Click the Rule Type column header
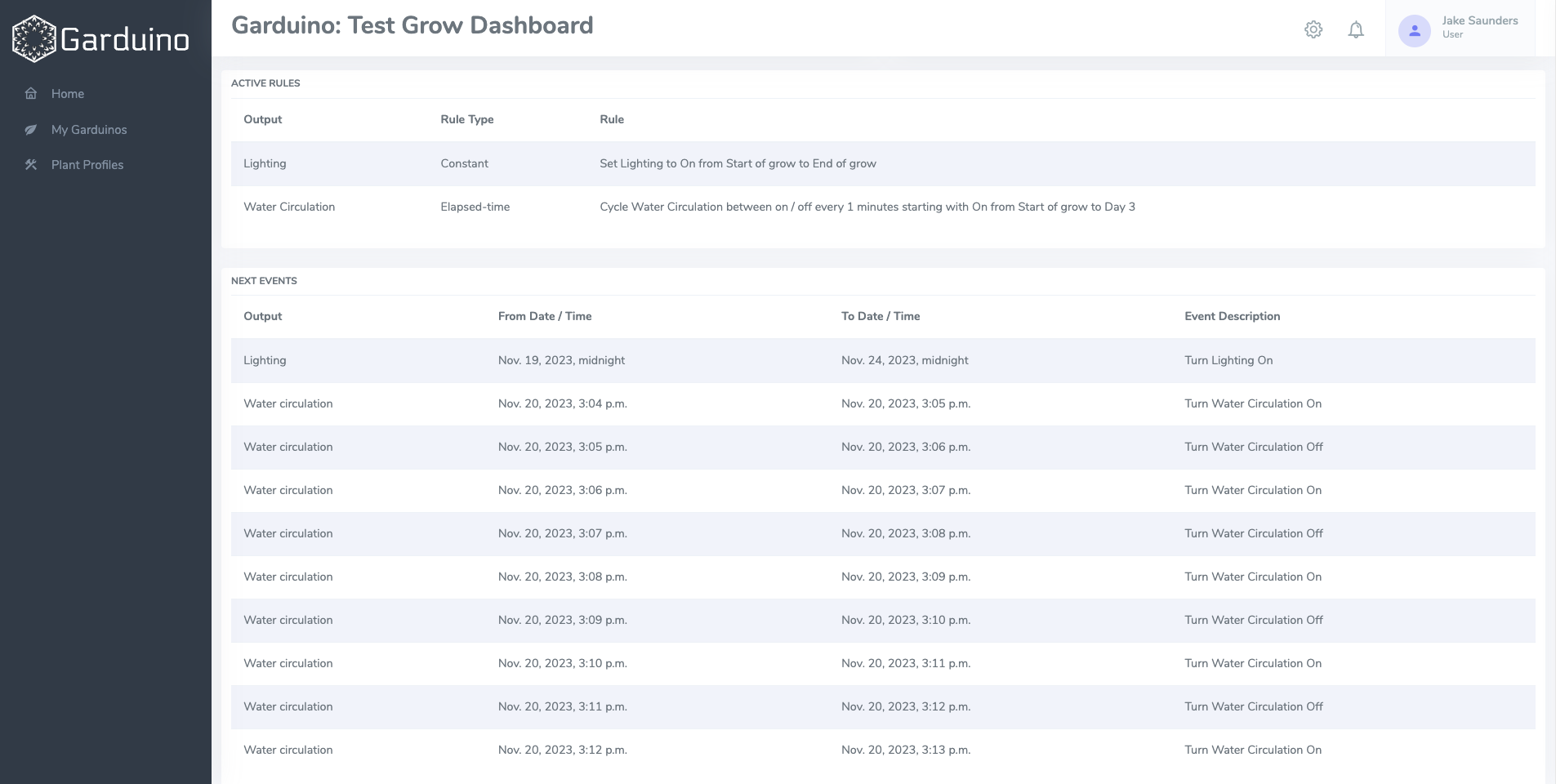Image resolution: width=1556 pixels, height=784 pixels. tap(466, 119)
